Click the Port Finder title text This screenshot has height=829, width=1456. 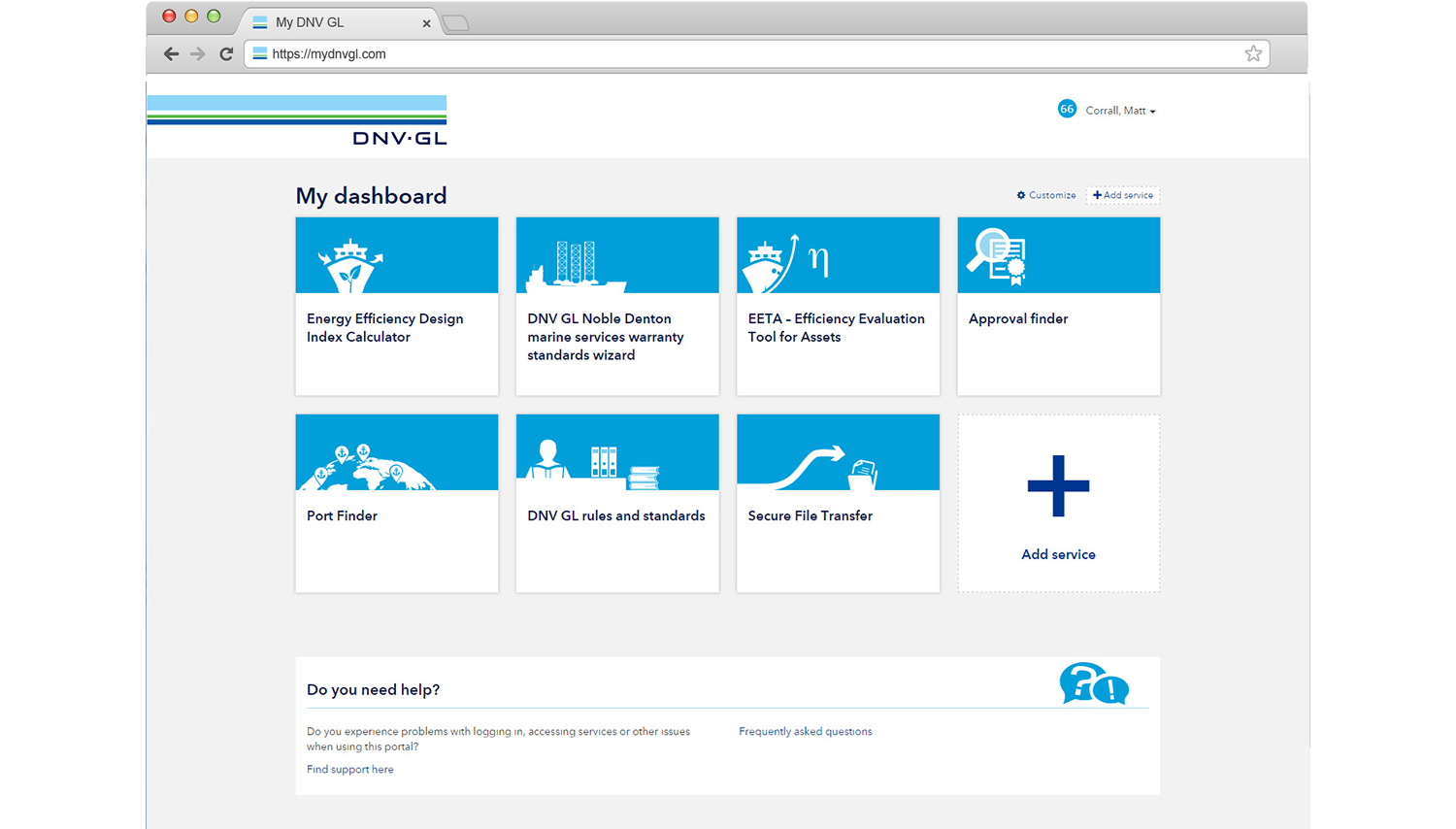click(342, 516)
